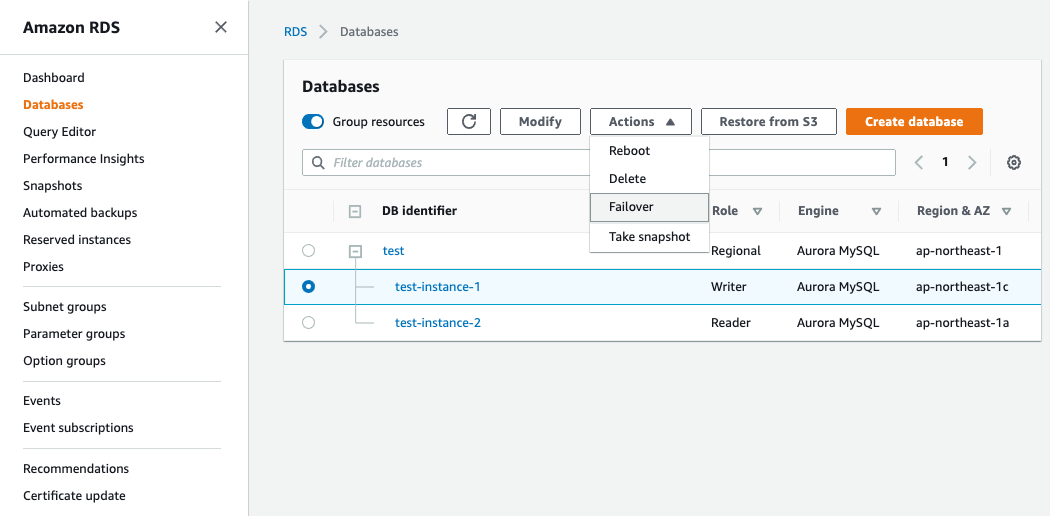Screen dimensions: 1050x516
Task: Choose Failover from the Actions menu
Action: [649, 207]
